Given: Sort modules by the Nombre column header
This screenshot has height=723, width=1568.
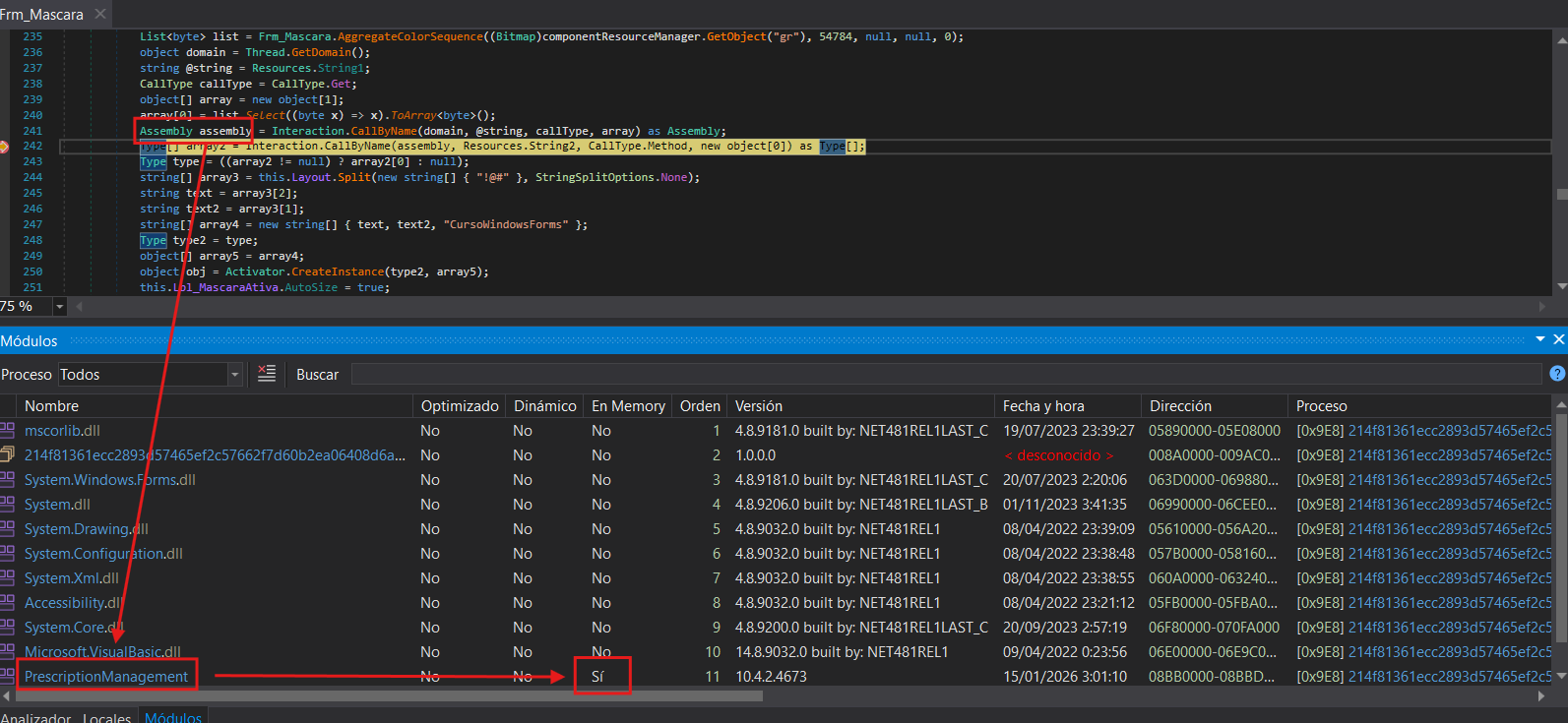Looking at the screenshot, I should (x=51, y=406).
